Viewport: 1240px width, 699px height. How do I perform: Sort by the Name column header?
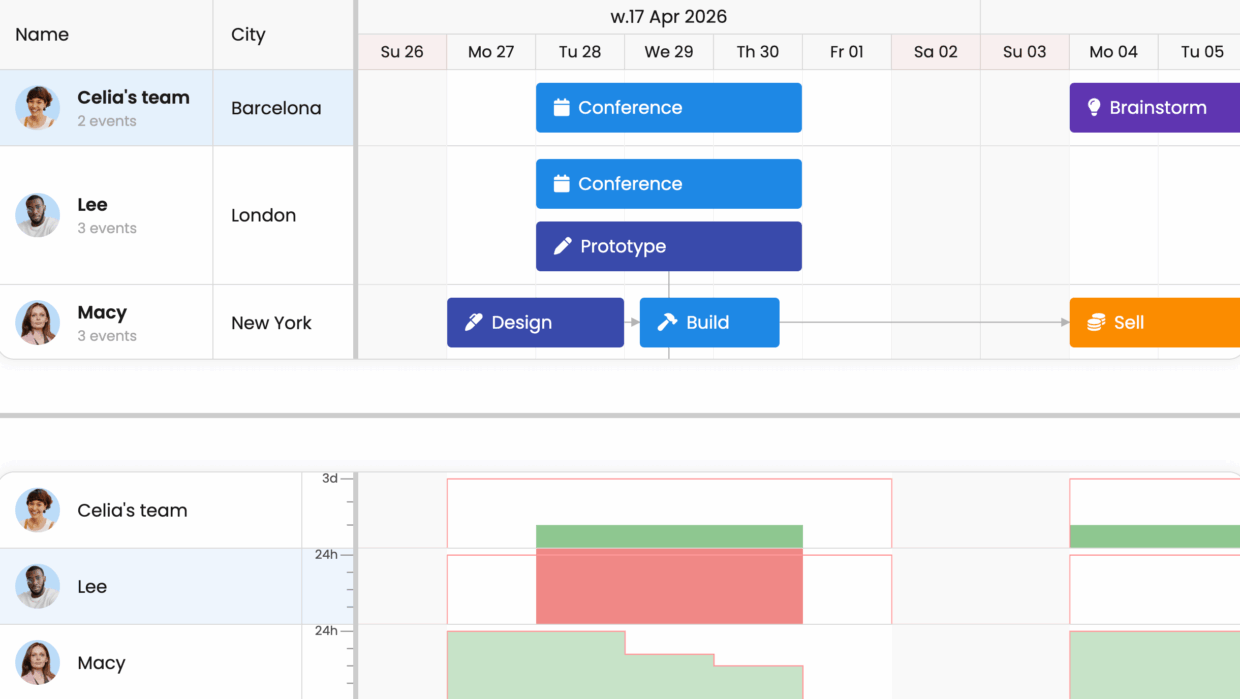[42, 35]
